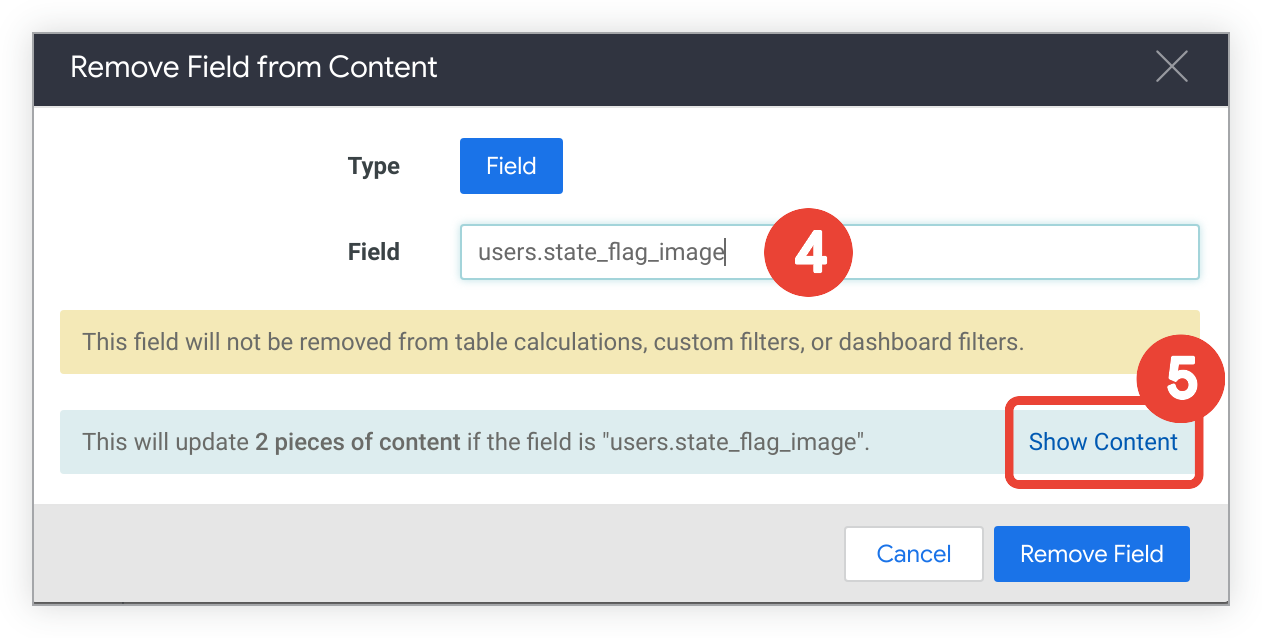Confirm with the Remove Field button

pyautogui.click(x=1091, y=554)
